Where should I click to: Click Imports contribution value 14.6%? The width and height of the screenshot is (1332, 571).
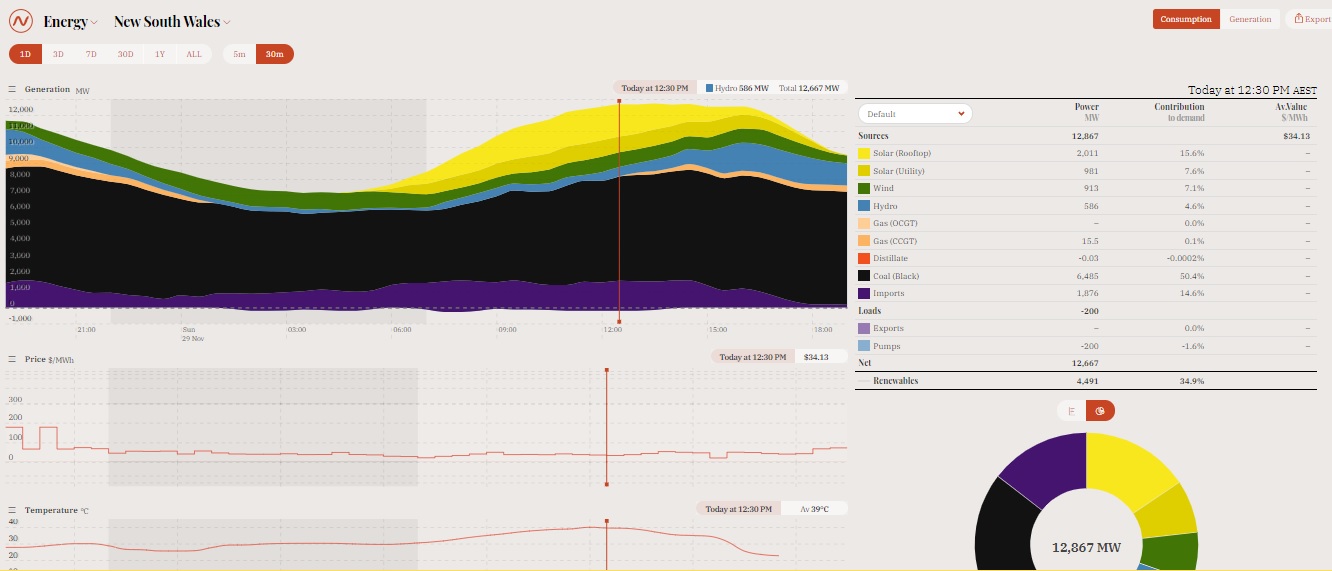coord(1192,293)
